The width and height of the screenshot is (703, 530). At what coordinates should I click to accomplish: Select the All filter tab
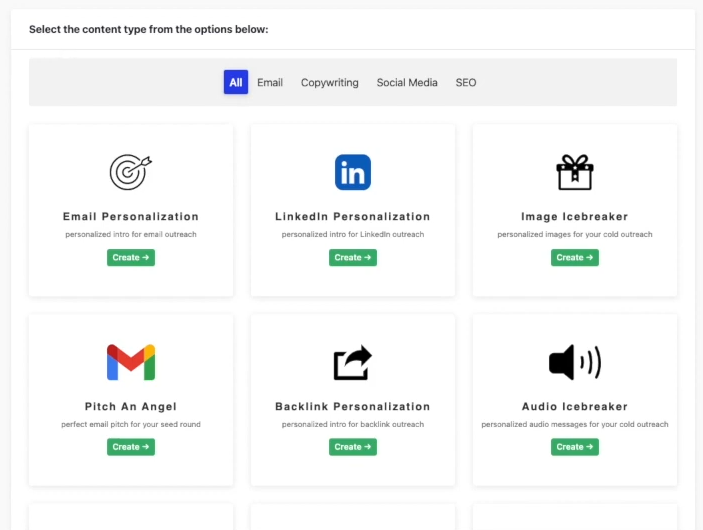point(236,83)
